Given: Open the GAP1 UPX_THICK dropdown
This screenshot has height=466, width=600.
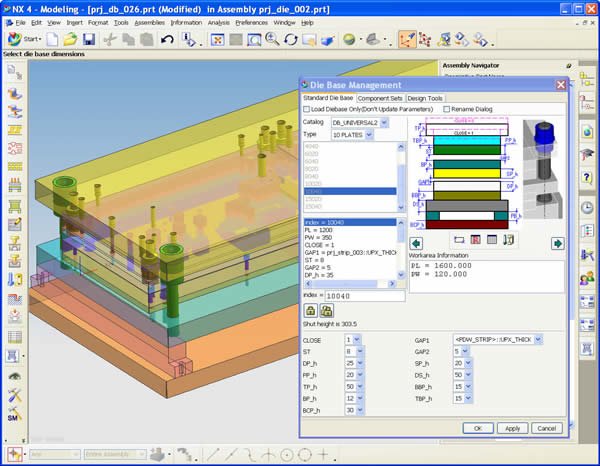Looking at the screenshot, I should [x=538, y=340].
